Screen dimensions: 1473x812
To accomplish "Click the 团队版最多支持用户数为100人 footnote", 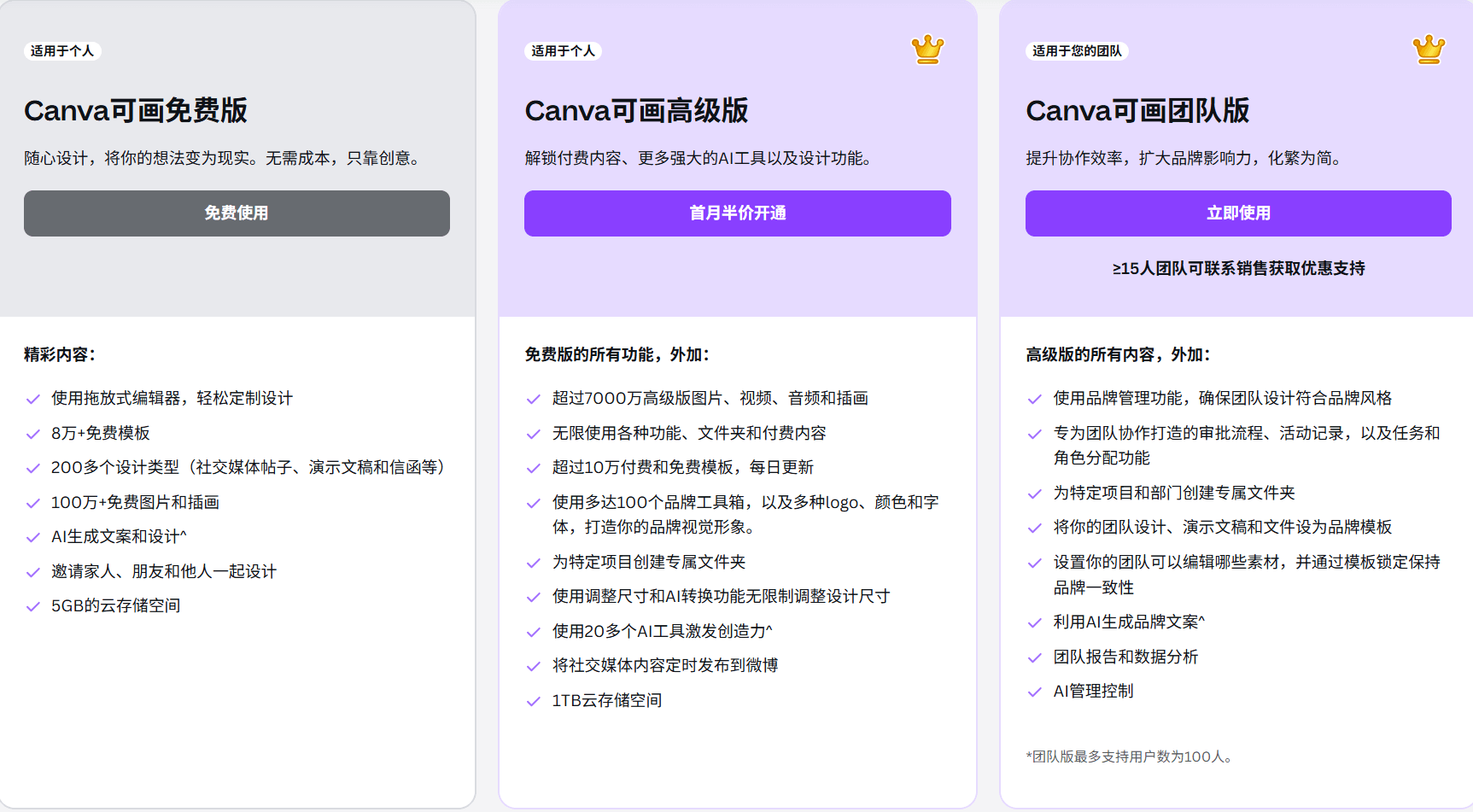I will [1129, 756].
